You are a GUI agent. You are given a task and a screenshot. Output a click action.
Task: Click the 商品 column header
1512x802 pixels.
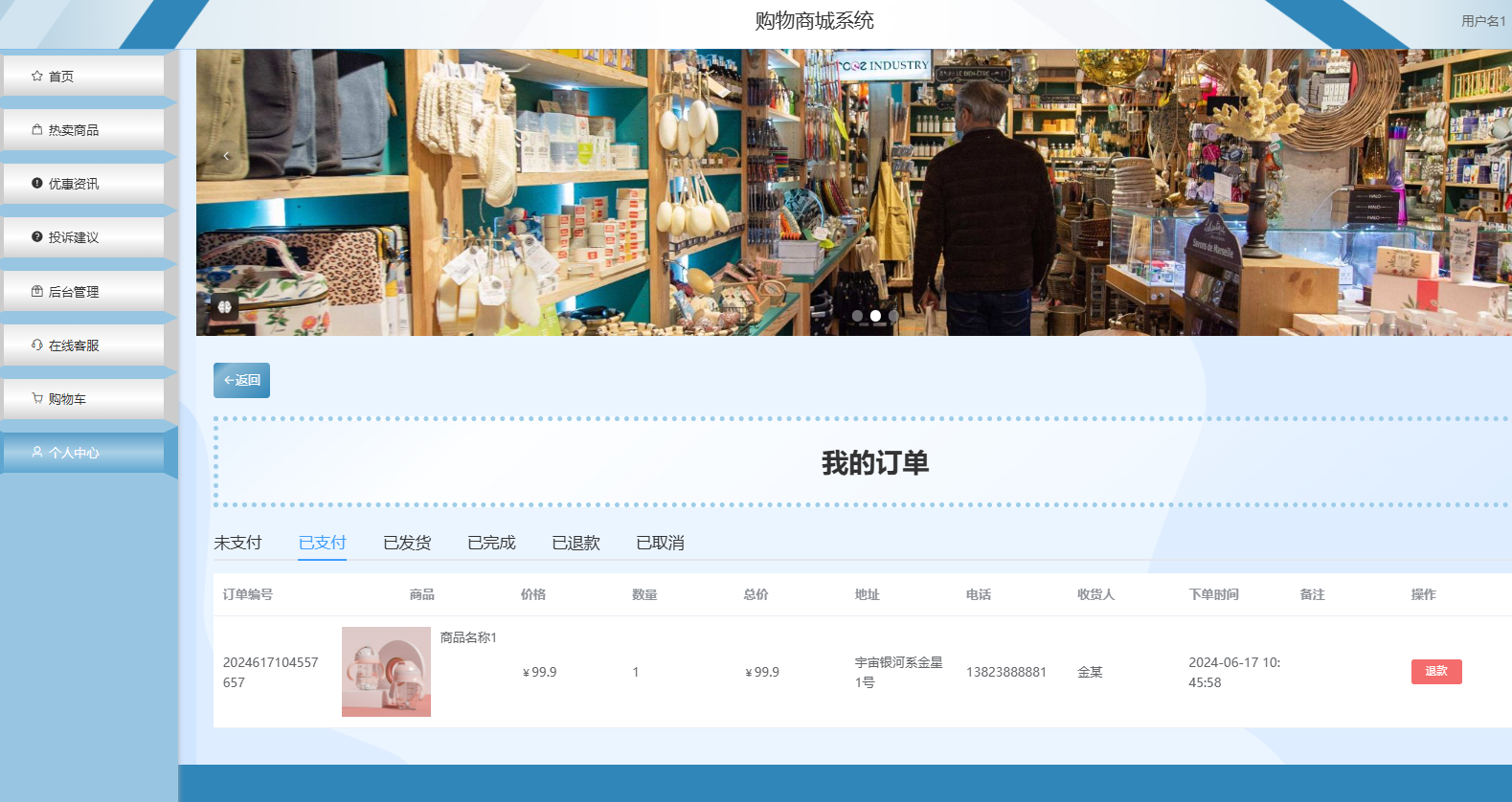tap(422, 594)
